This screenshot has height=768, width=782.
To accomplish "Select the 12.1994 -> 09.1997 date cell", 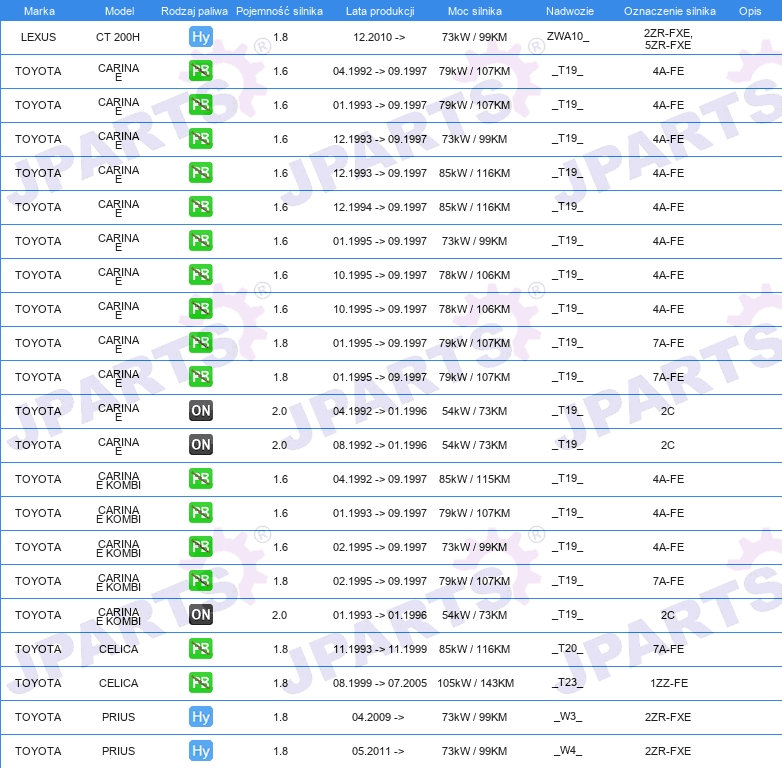I will coord(380,207).
